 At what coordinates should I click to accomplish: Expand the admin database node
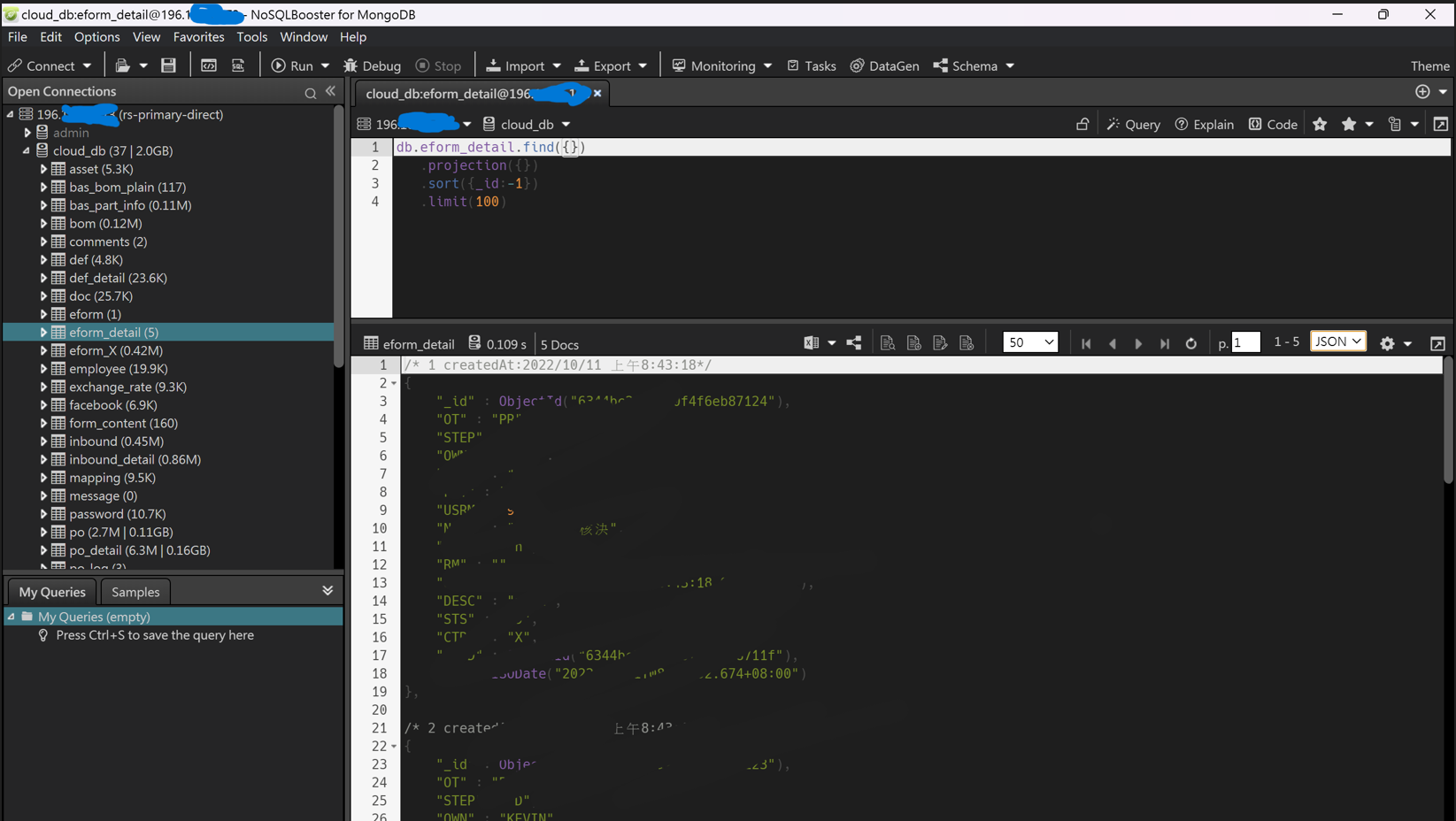point(27,133)
